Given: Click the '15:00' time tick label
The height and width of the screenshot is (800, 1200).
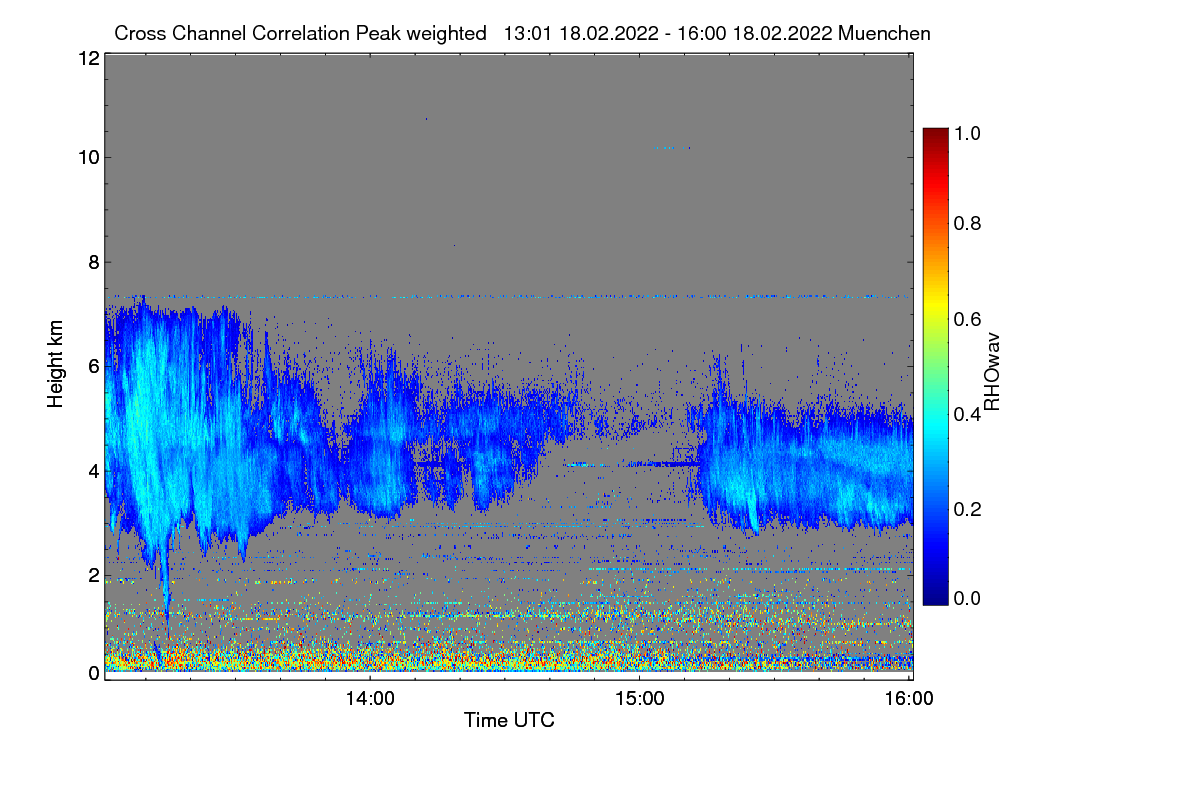Looking at the screenshot, I should (640, 698).
